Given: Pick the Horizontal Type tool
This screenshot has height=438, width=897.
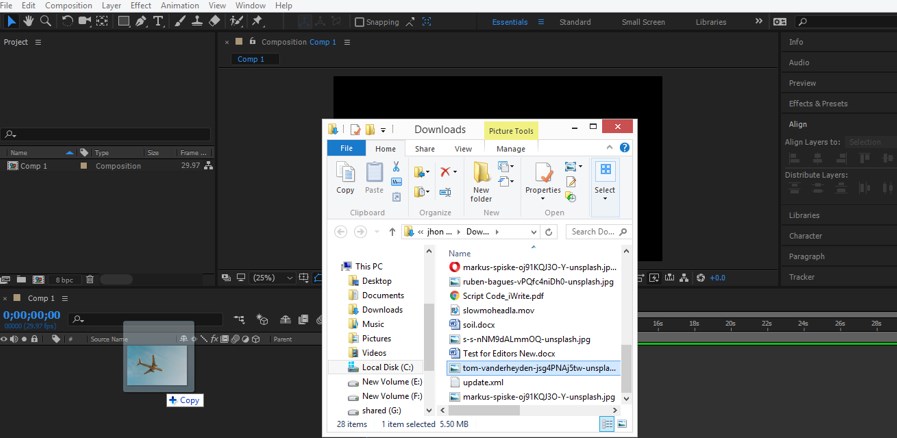Looking at the screenshot, I should [x=158, y=21].
